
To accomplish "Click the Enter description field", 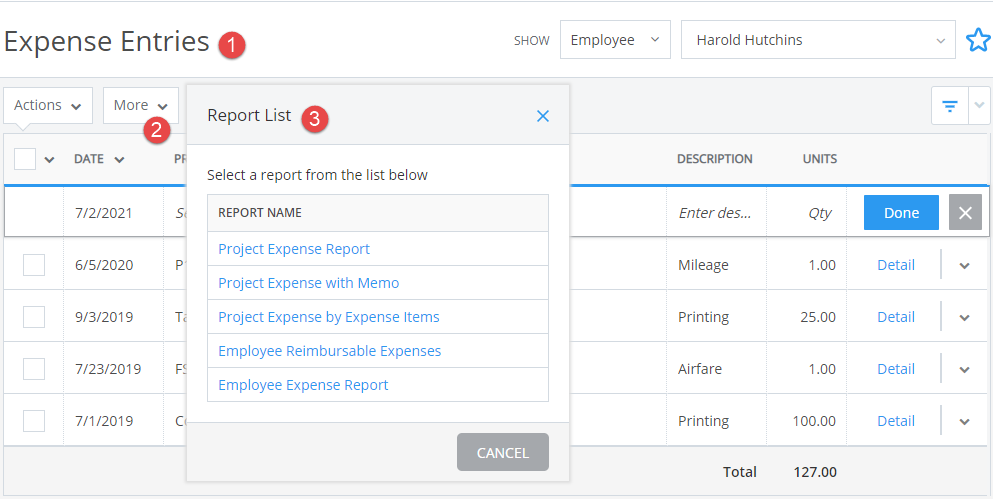I will pyautogui.click(x=716, y=213).
